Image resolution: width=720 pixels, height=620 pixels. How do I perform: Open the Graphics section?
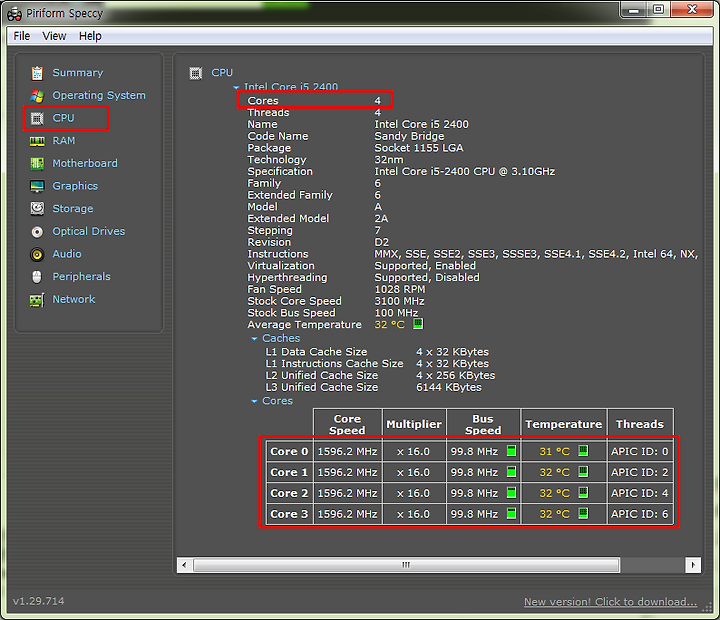click(x=75, y=186)
